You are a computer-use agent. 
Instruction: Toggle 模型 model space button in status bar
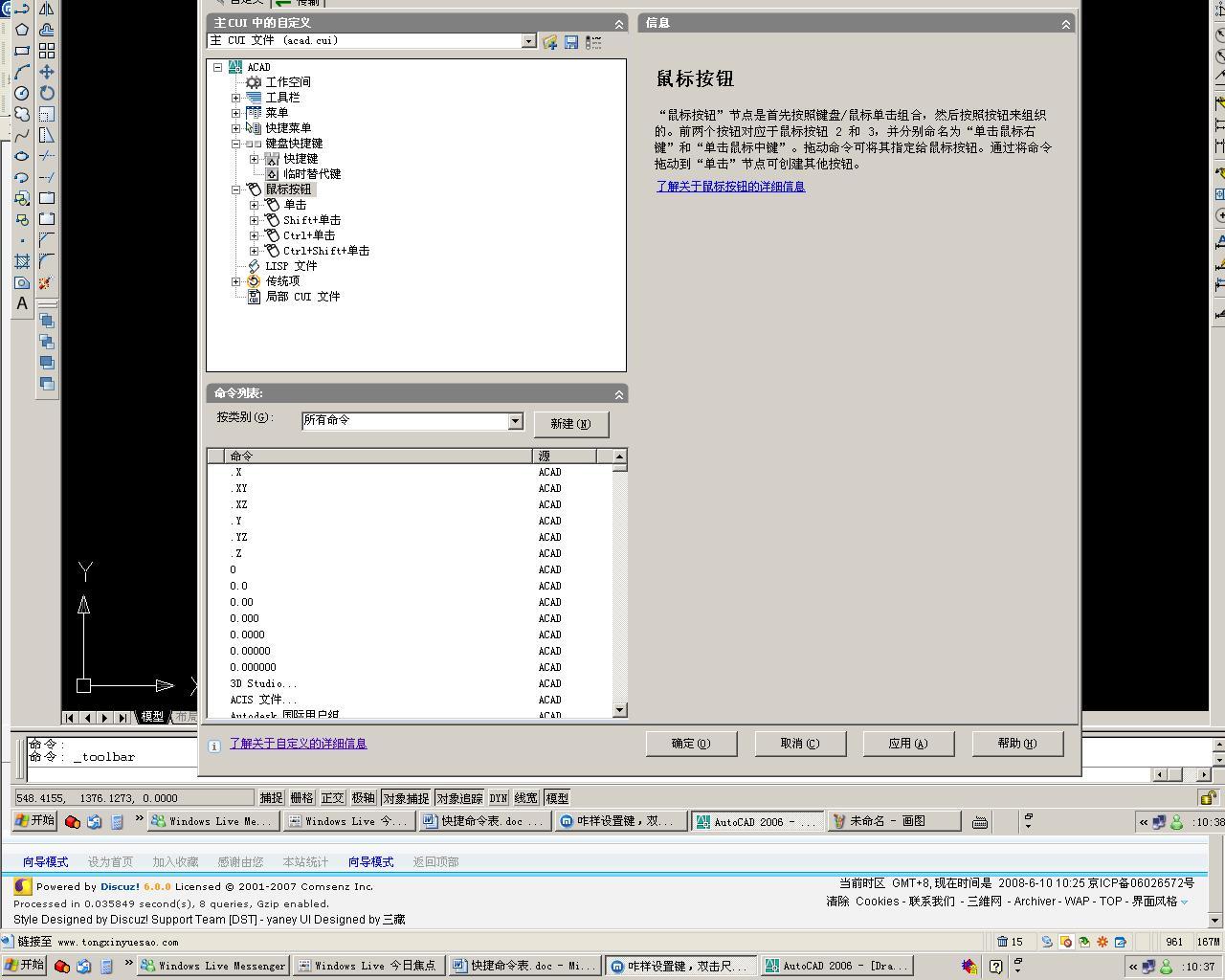click(557, 798)
